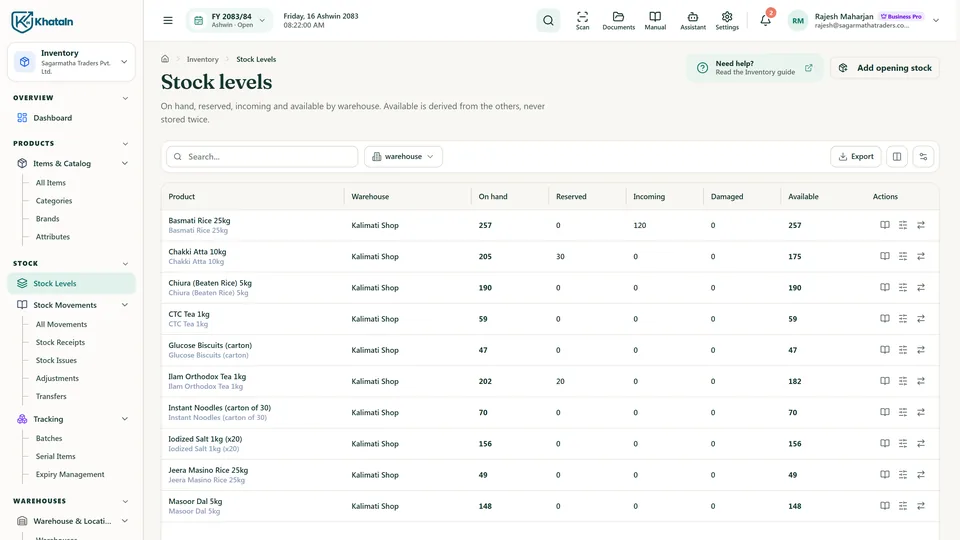Image resolution: width=960 pixels, height=540 pixels.
Task: Open Brands in sidebar
Action: coord(47,219)
